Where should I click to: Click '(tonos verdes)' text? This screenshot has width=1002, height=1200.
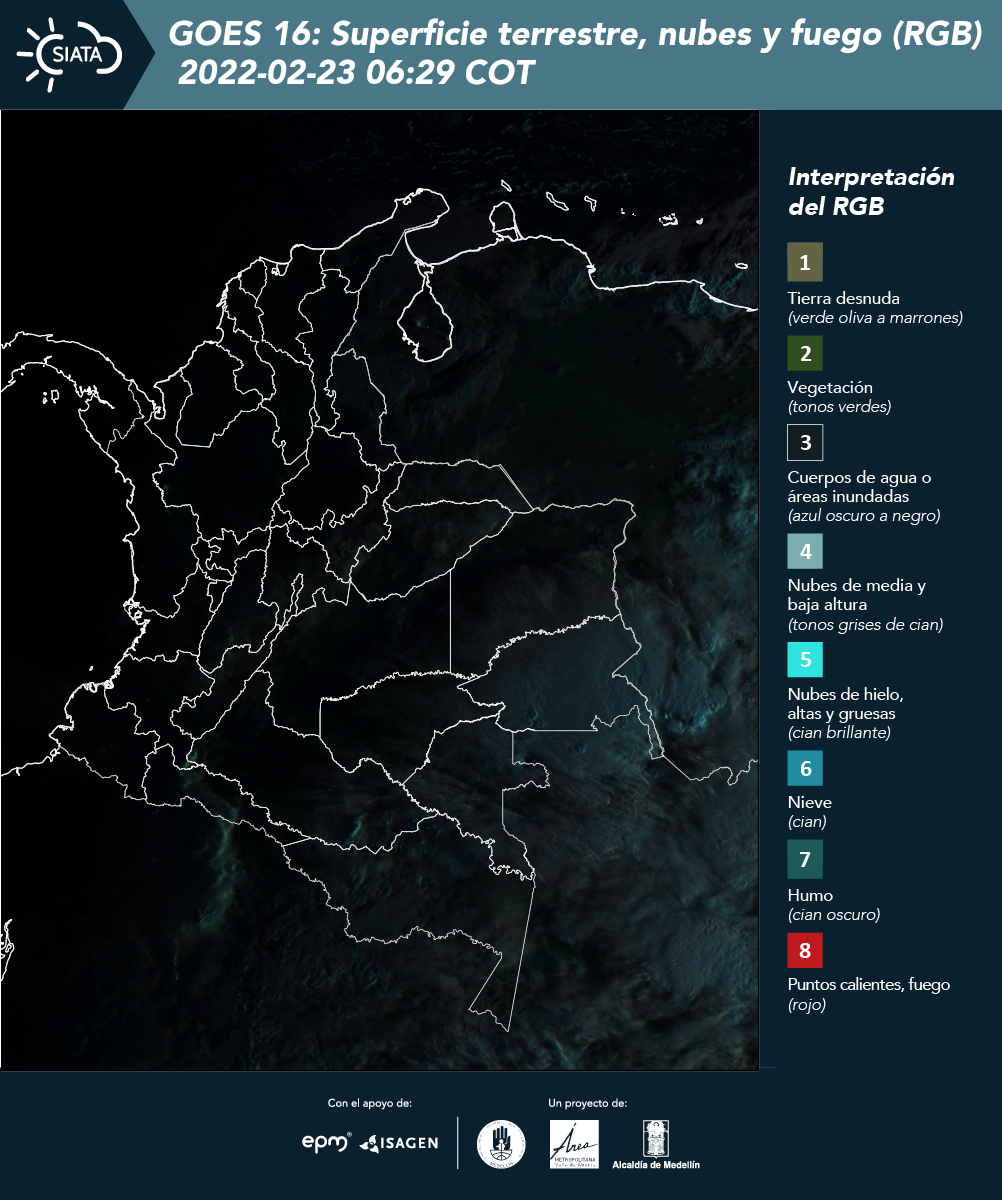(839, 407)
